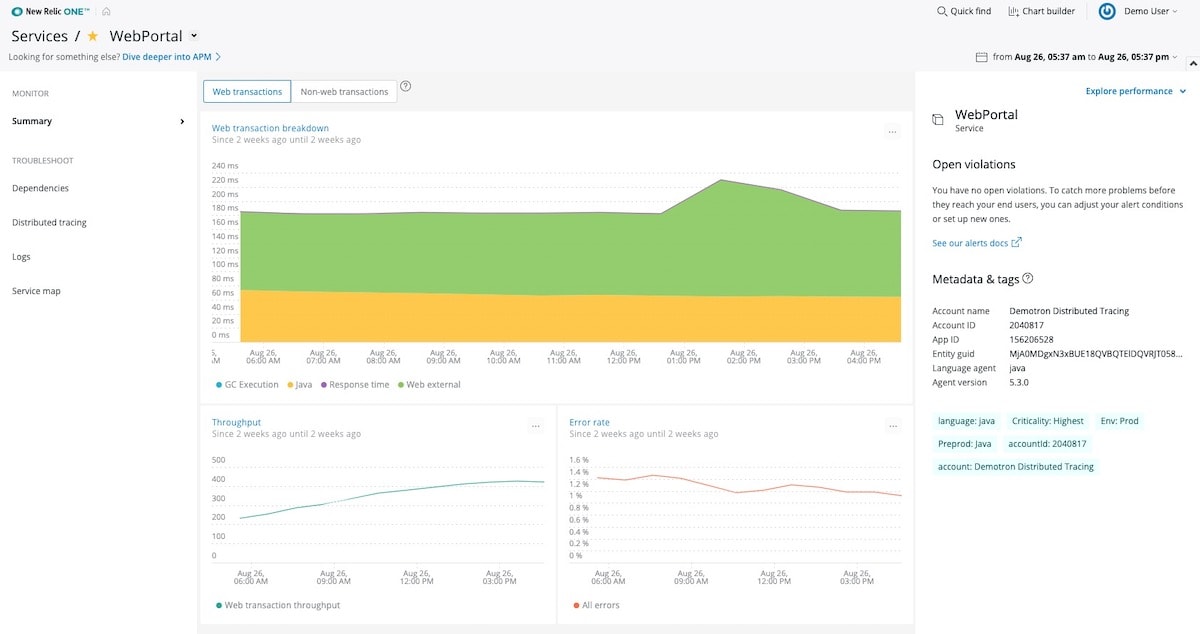Click external link icon by alerts docs
The image size is (1200, 634).
1017,242
